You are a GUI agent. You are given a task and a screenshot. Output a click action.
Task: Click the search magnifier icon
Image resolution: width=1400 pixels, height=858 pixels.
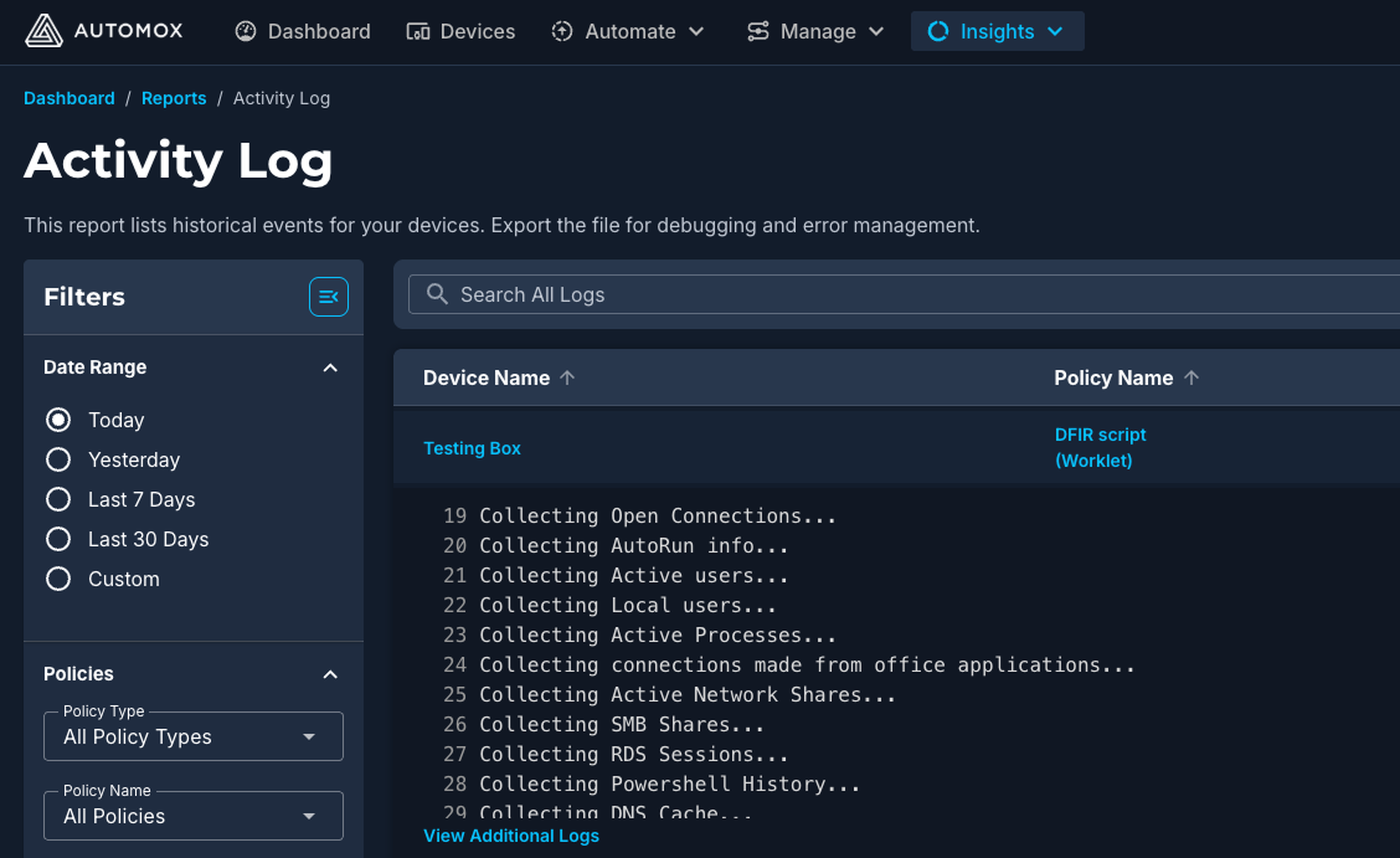click(437, 294)
